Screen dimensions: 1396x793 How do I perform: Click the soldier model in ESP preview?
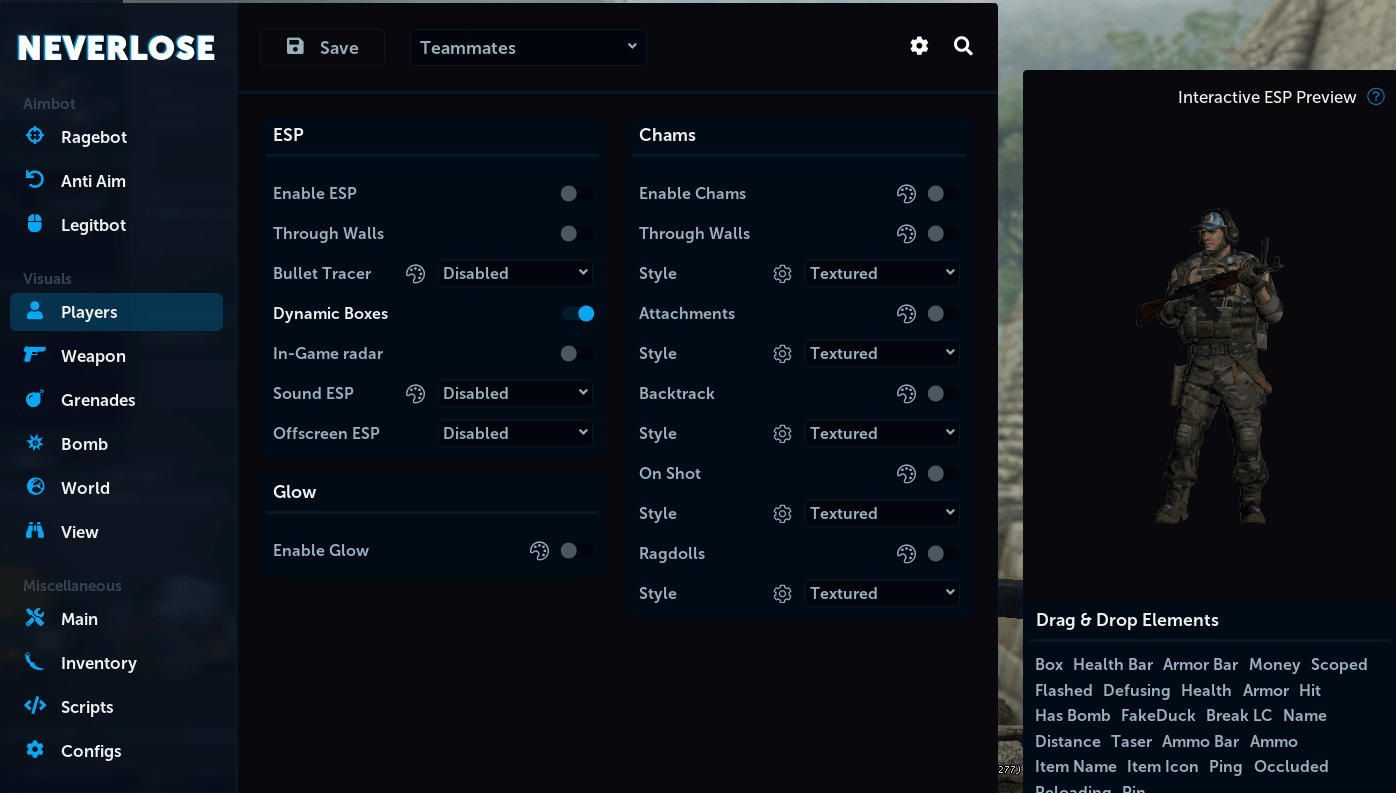pos(1208,366)
